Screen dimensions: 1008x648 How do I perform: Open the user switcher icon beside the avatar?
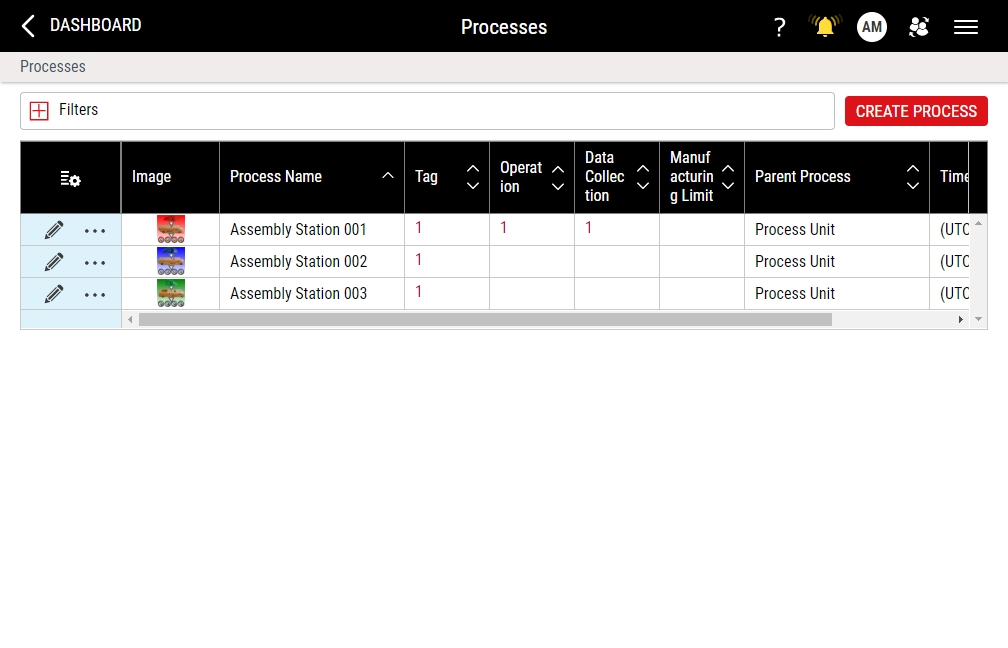coord(919,27)
